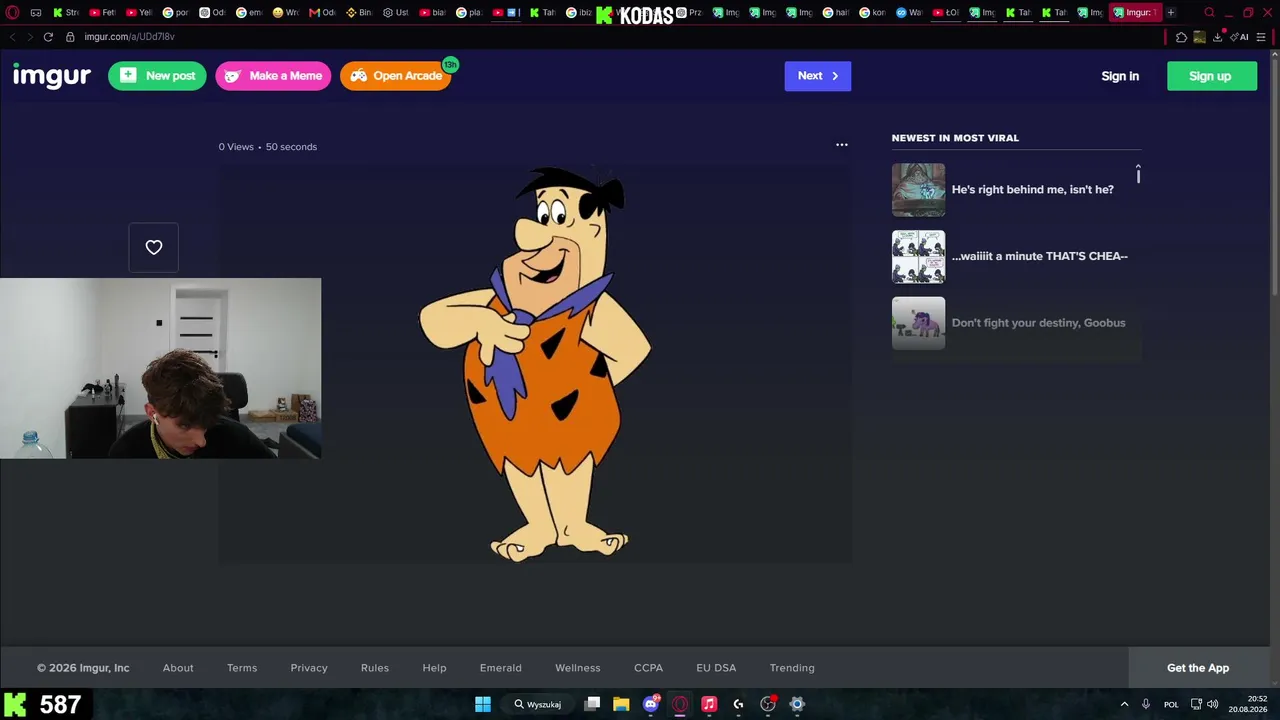The image size is (1280, 720).
Task: Switch to the ŁOI YouTube tab
Action: pyautogui.click(x=946, y=13)
